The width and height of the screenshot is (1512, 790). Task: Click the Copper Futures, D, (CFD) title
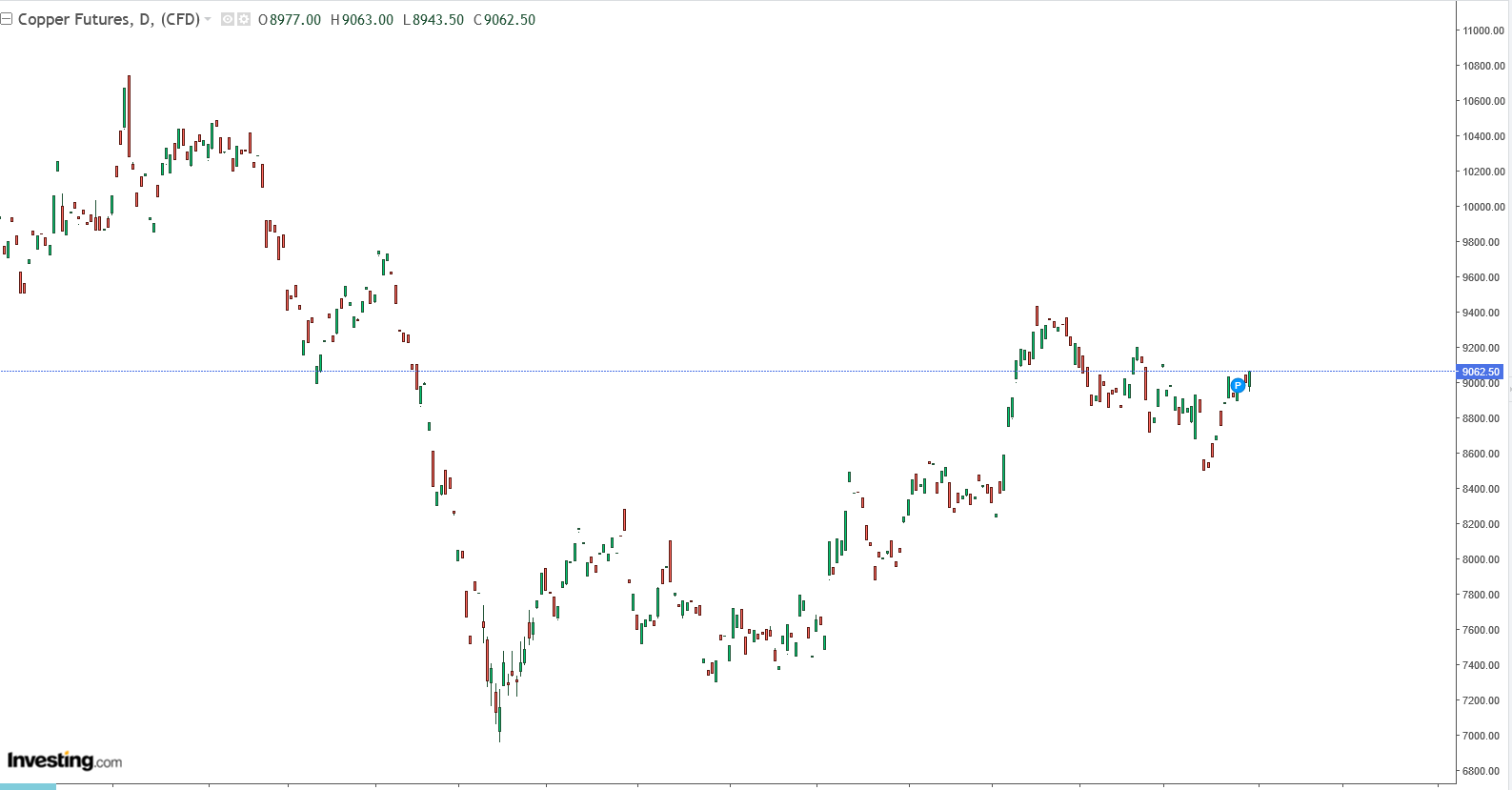[109, 19]
